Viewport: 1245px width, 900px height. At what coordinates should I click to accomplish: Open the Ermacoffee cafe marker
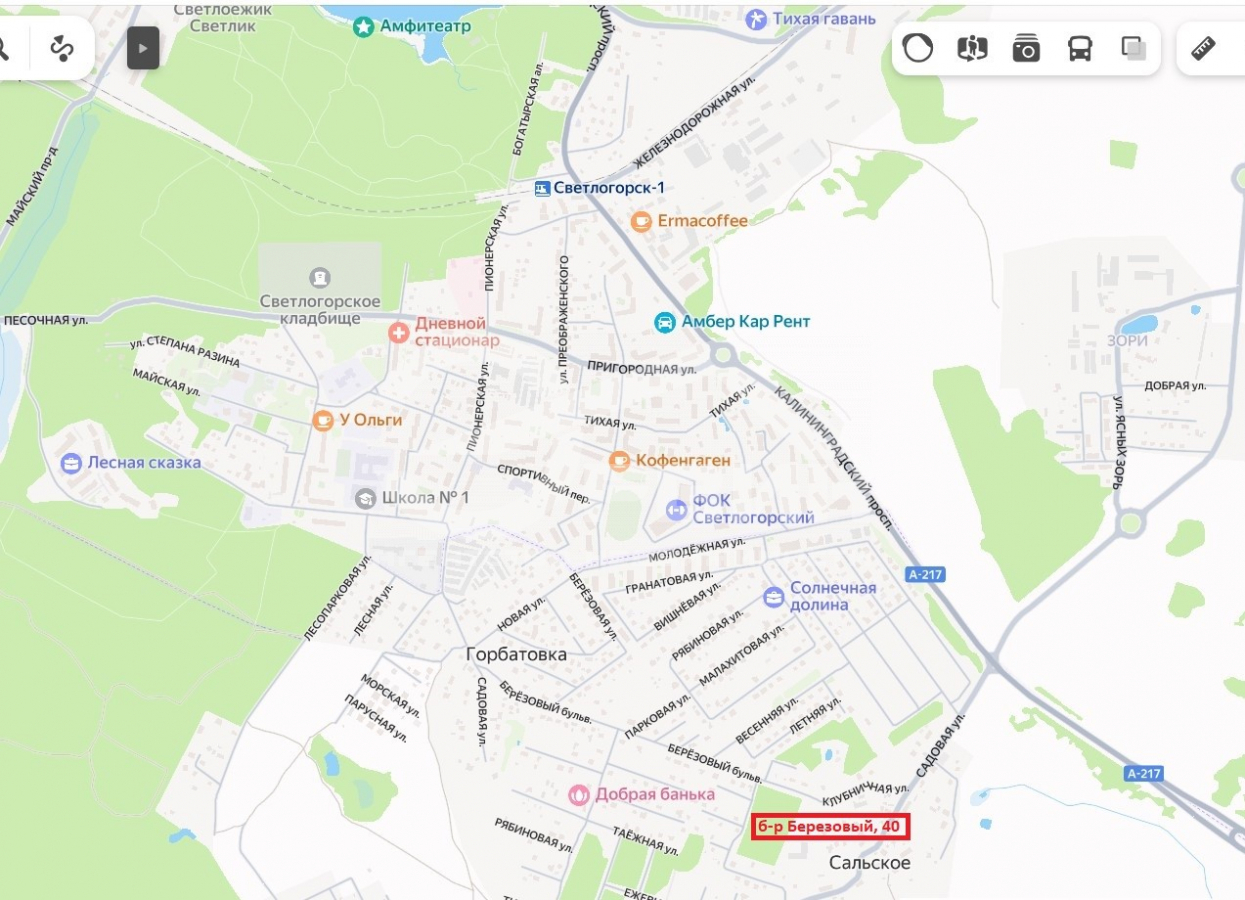coord(641,221)
